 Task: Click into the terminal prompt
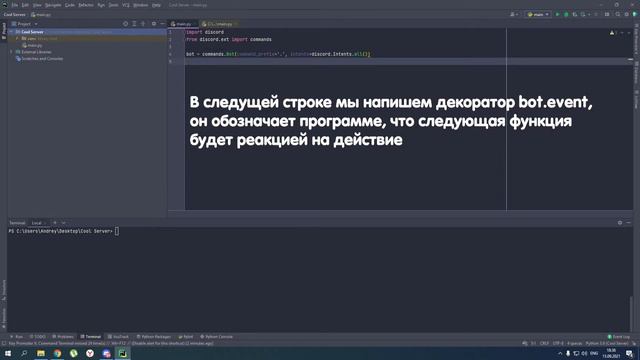coord(117,231)
